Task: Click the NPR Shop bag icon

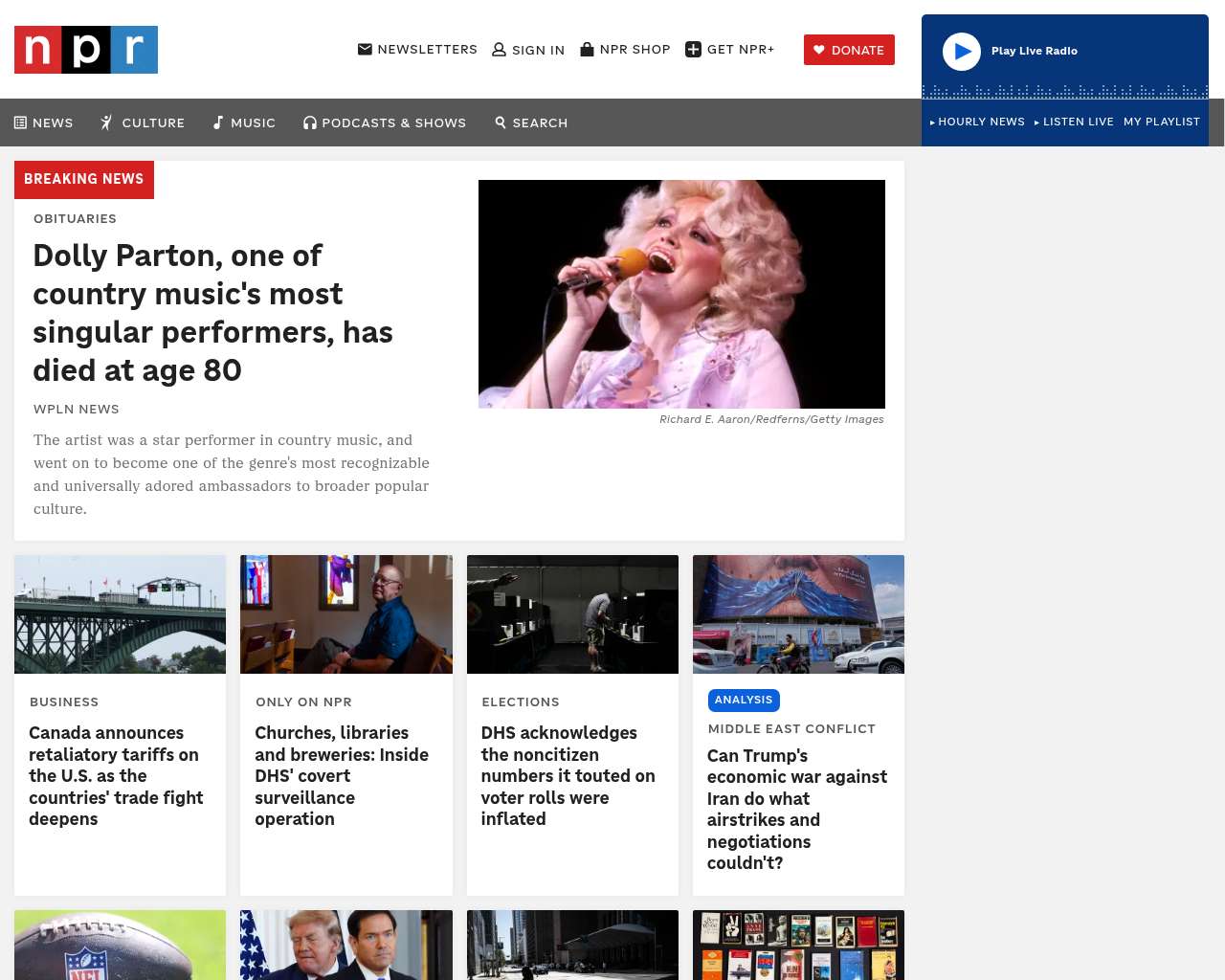Action: tap(588, 49)
